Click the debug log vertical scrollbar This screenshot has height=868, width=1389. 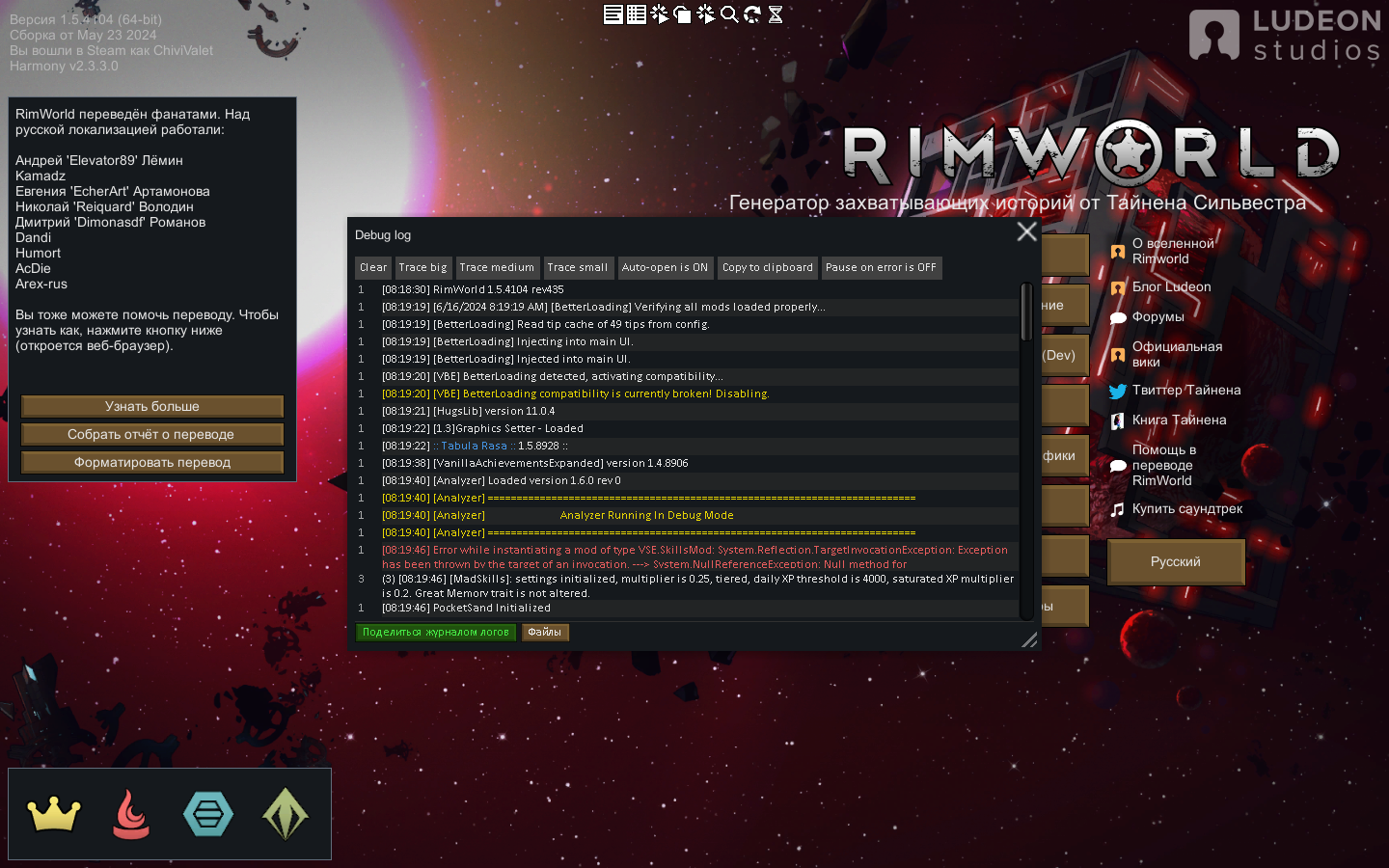[1026, 311]
